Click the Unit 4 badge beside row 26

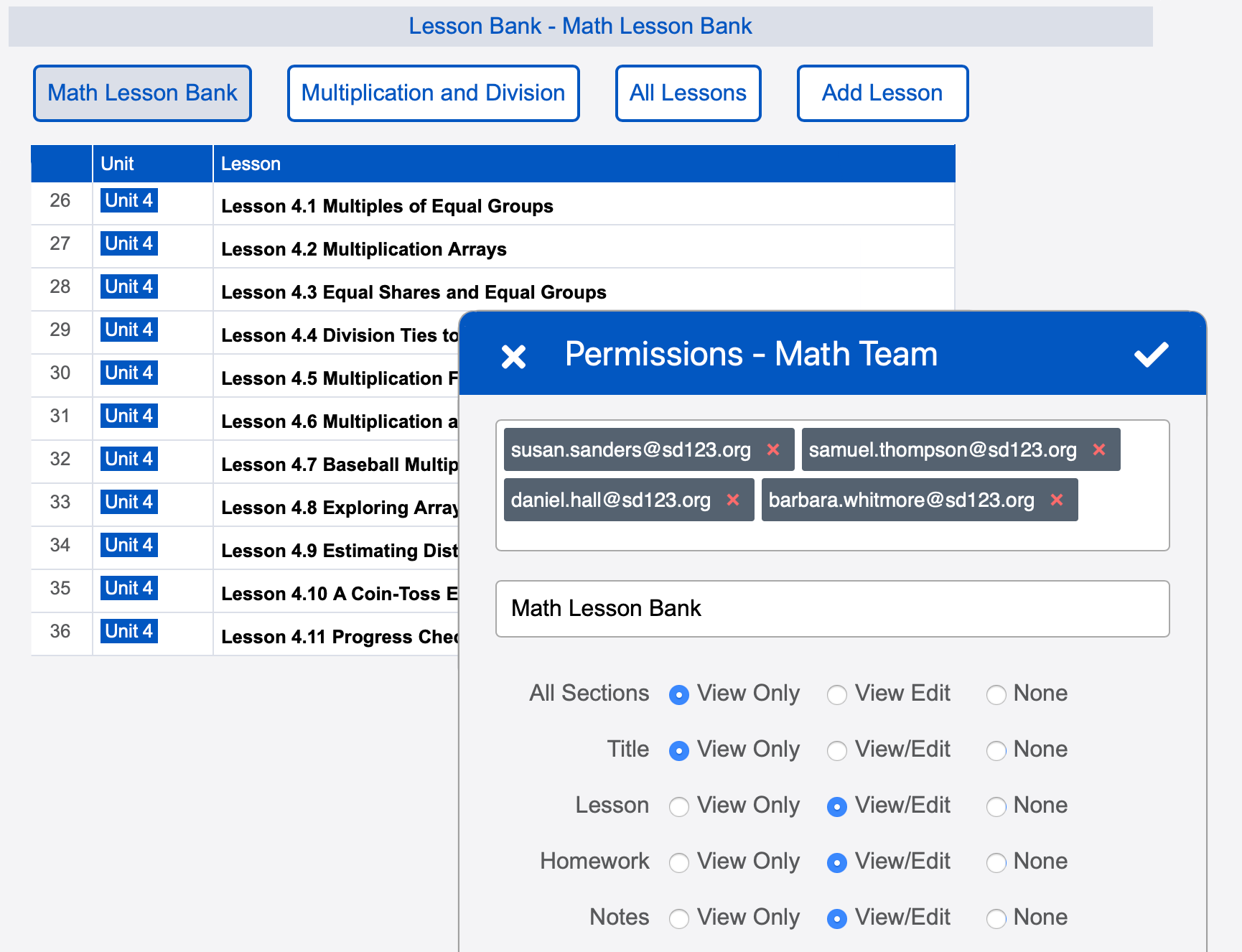[x=129, y=200]
